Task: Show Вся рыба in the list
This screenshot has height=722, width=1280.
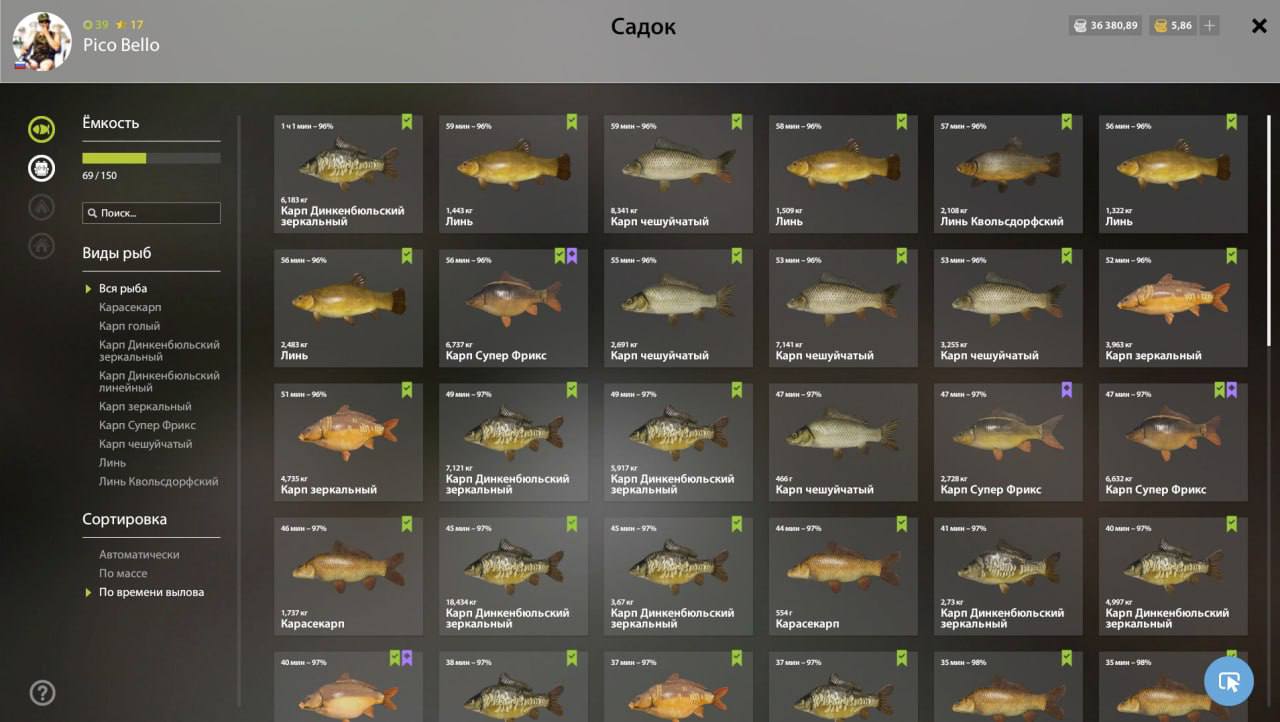Action: [x=123, y=288]
